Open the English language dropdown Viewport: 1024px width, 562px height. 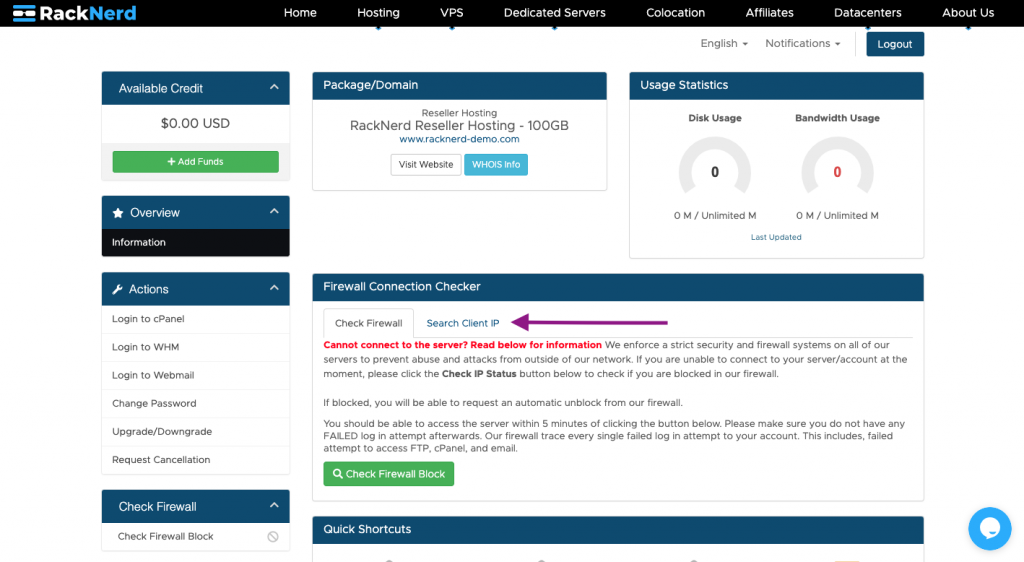point(724,43)
